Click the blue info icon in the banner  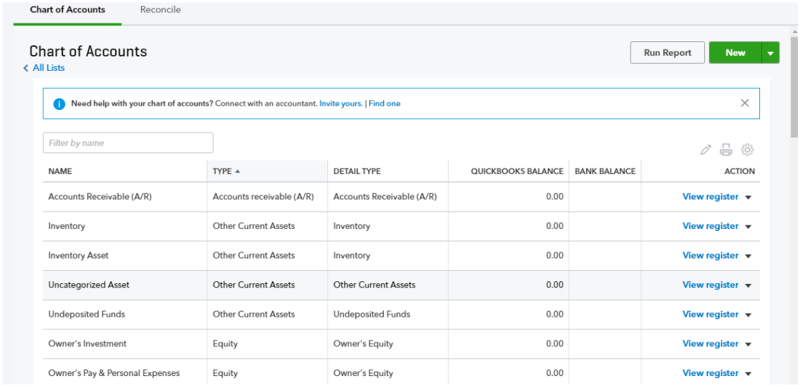point(59,104)
